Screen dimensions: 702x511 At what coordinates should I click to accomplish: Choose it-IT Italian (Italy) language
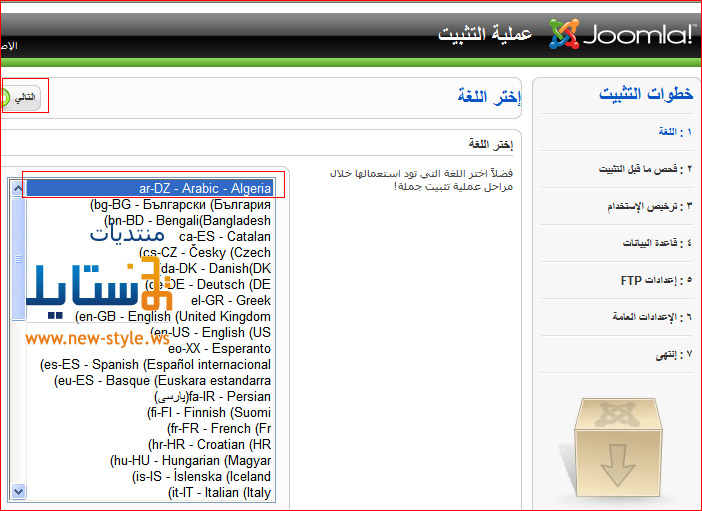149,492
